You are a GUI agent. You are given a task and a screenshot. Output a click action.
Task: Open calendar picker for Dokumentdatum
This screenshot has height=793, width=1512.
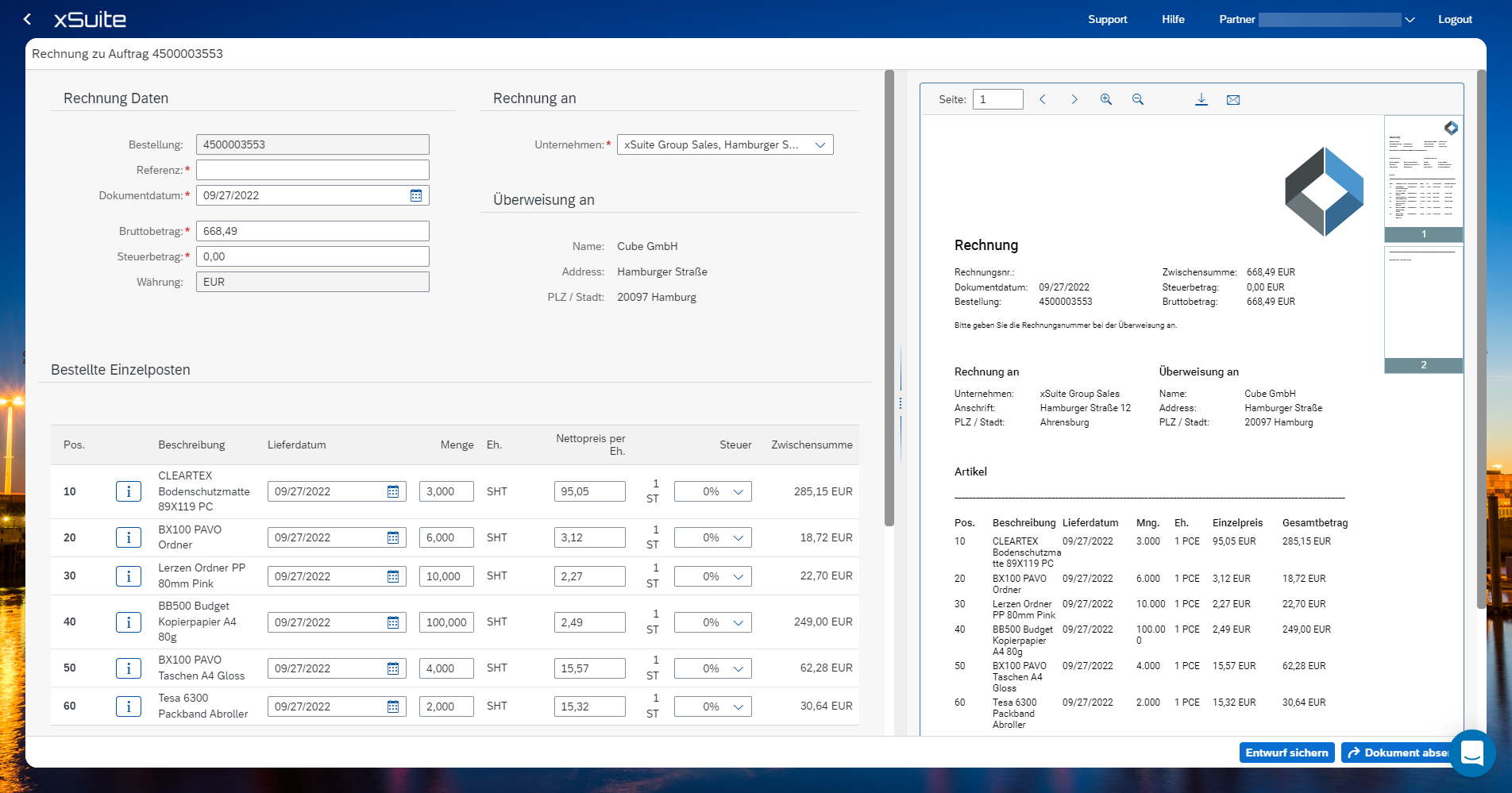click(x=416, y=195)
